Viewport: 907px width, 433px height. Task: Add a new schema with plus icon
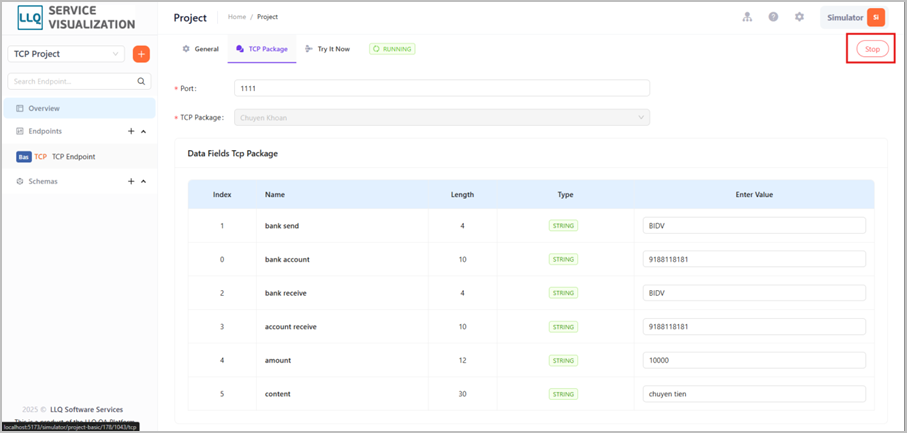131,182
